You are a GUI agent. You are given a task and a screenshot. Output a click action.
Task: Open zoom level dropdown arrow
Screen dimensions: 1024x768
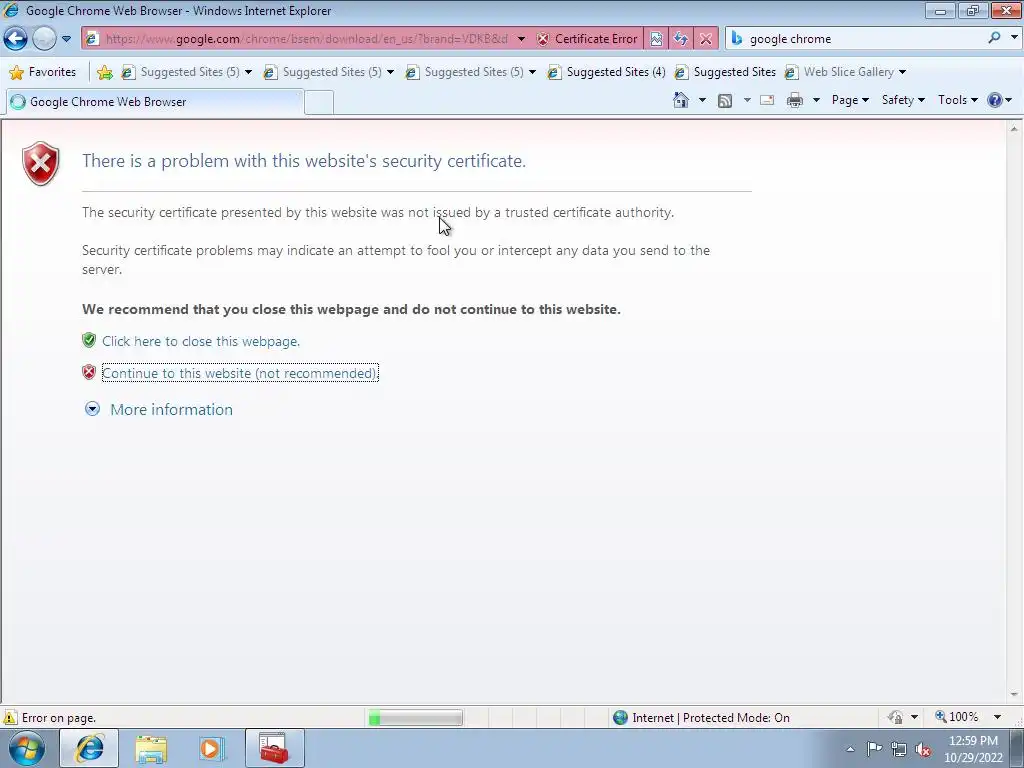point(997,717)
